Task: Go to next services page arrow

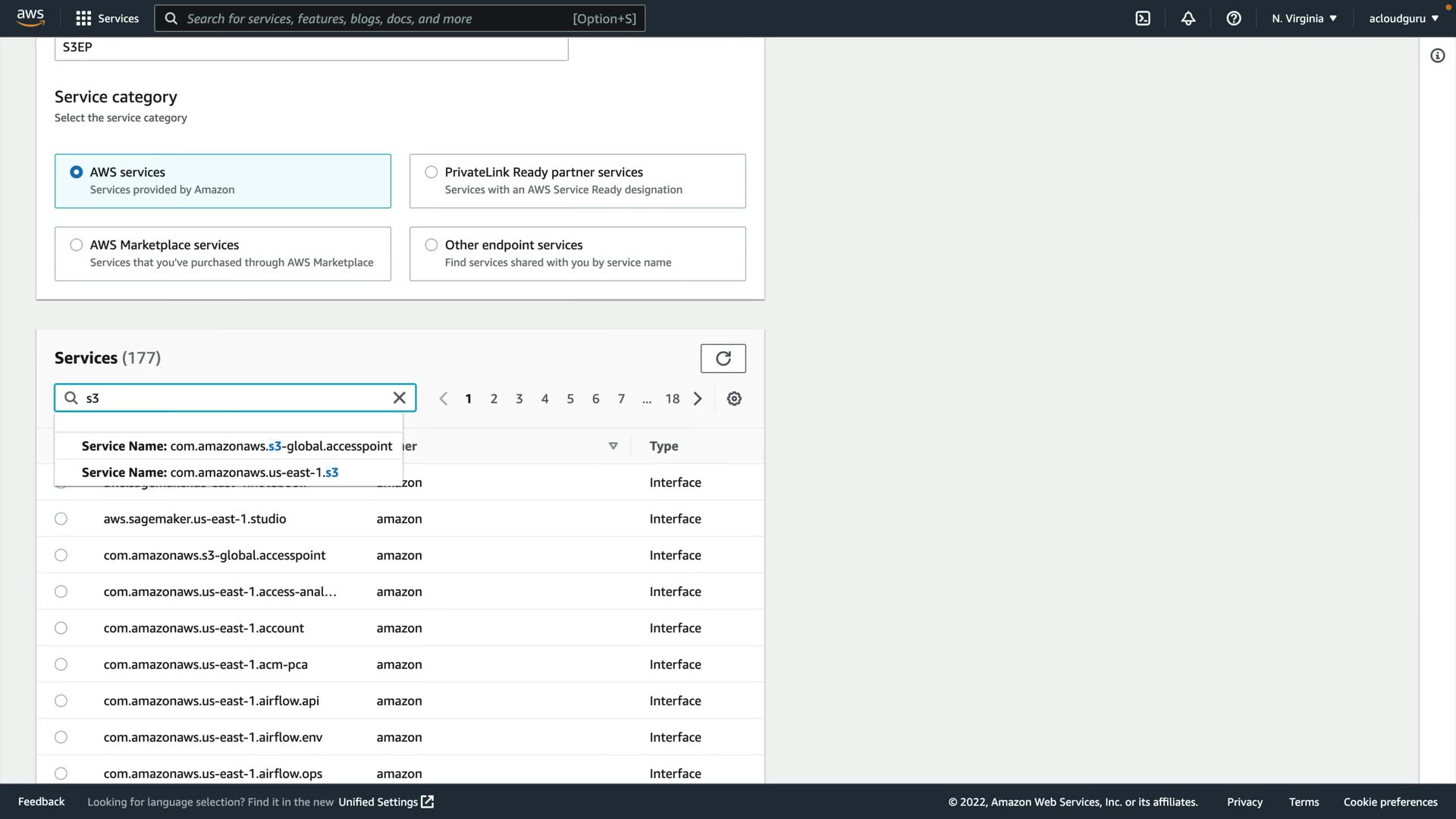Action: tap(698, 399)
